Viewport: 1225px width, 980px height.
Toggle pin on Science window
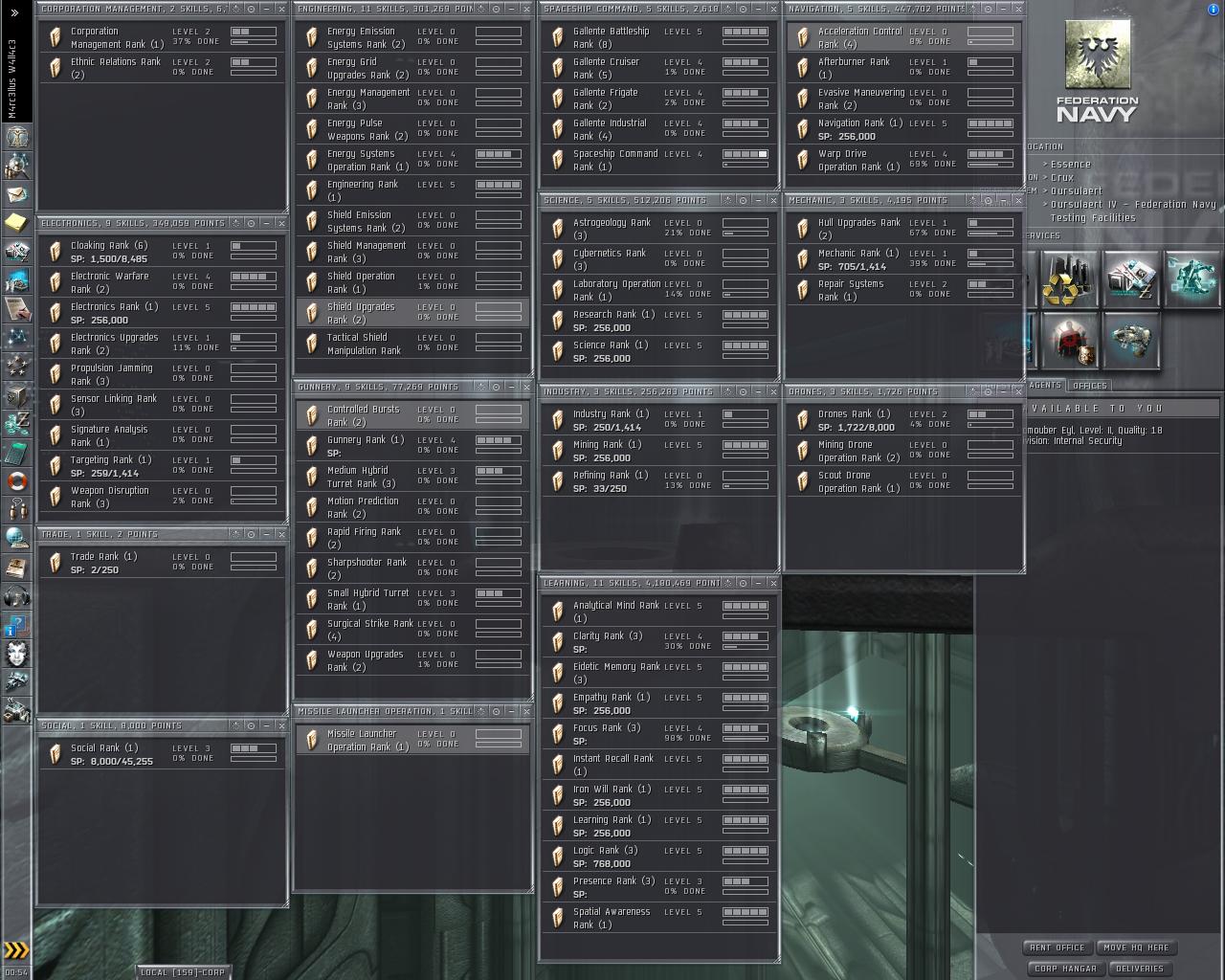pos(742,200)
